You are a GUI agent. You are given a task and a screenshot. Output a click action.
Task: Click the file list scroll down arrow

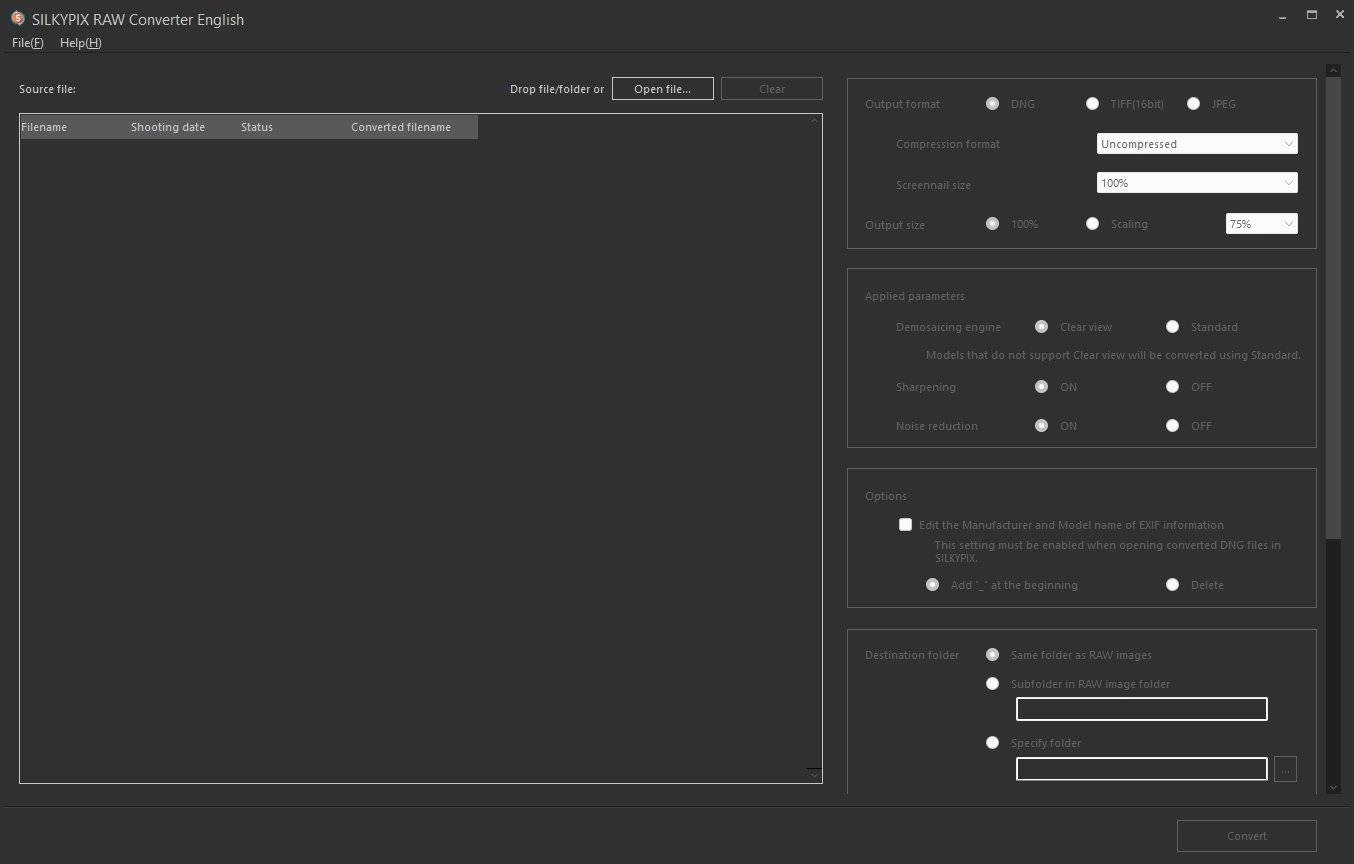tap(814, 775)
